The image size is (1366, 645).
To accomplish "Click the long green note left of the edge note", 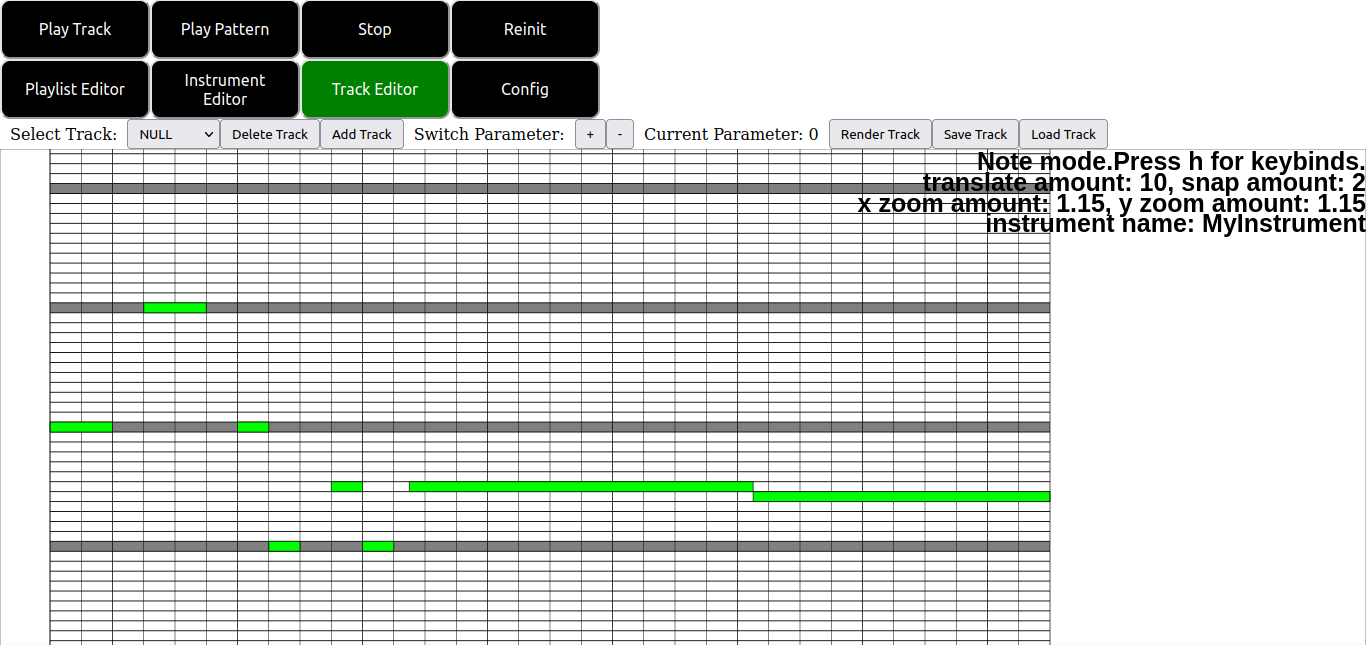I will pyautogui.click(x=580, y=487).
